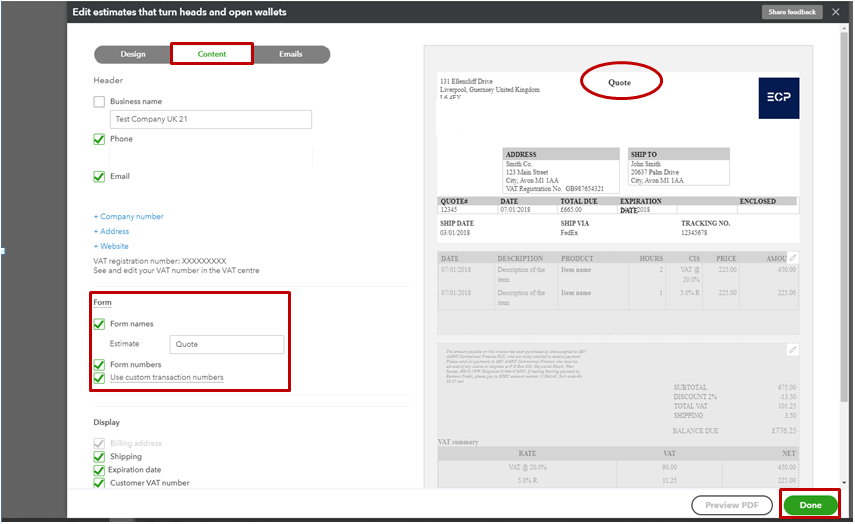Select the Content tab
855x524 pixels.
[x=212, y=54]
